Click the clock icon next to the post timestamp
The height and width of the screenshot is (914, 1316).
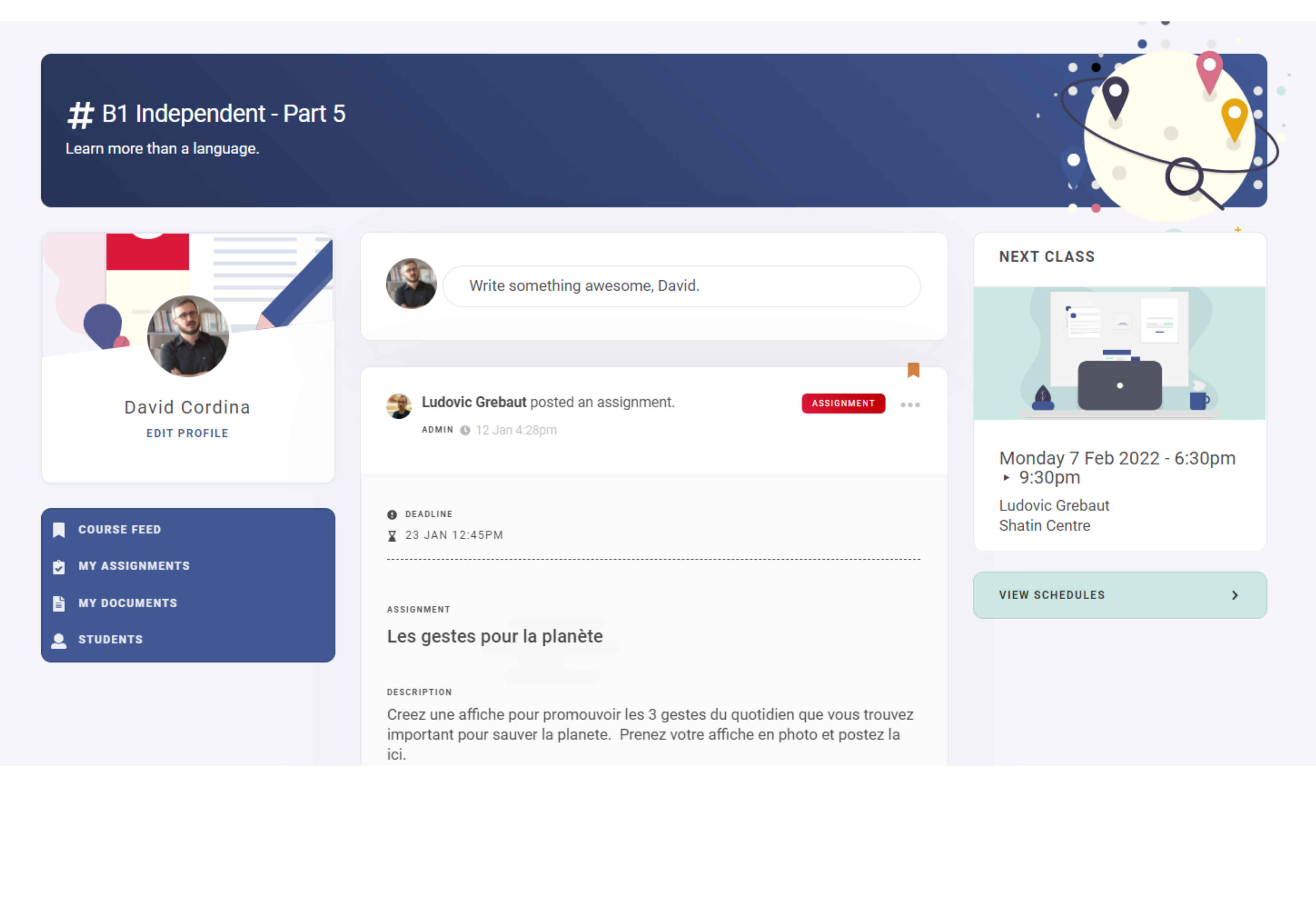coord(466,430)
